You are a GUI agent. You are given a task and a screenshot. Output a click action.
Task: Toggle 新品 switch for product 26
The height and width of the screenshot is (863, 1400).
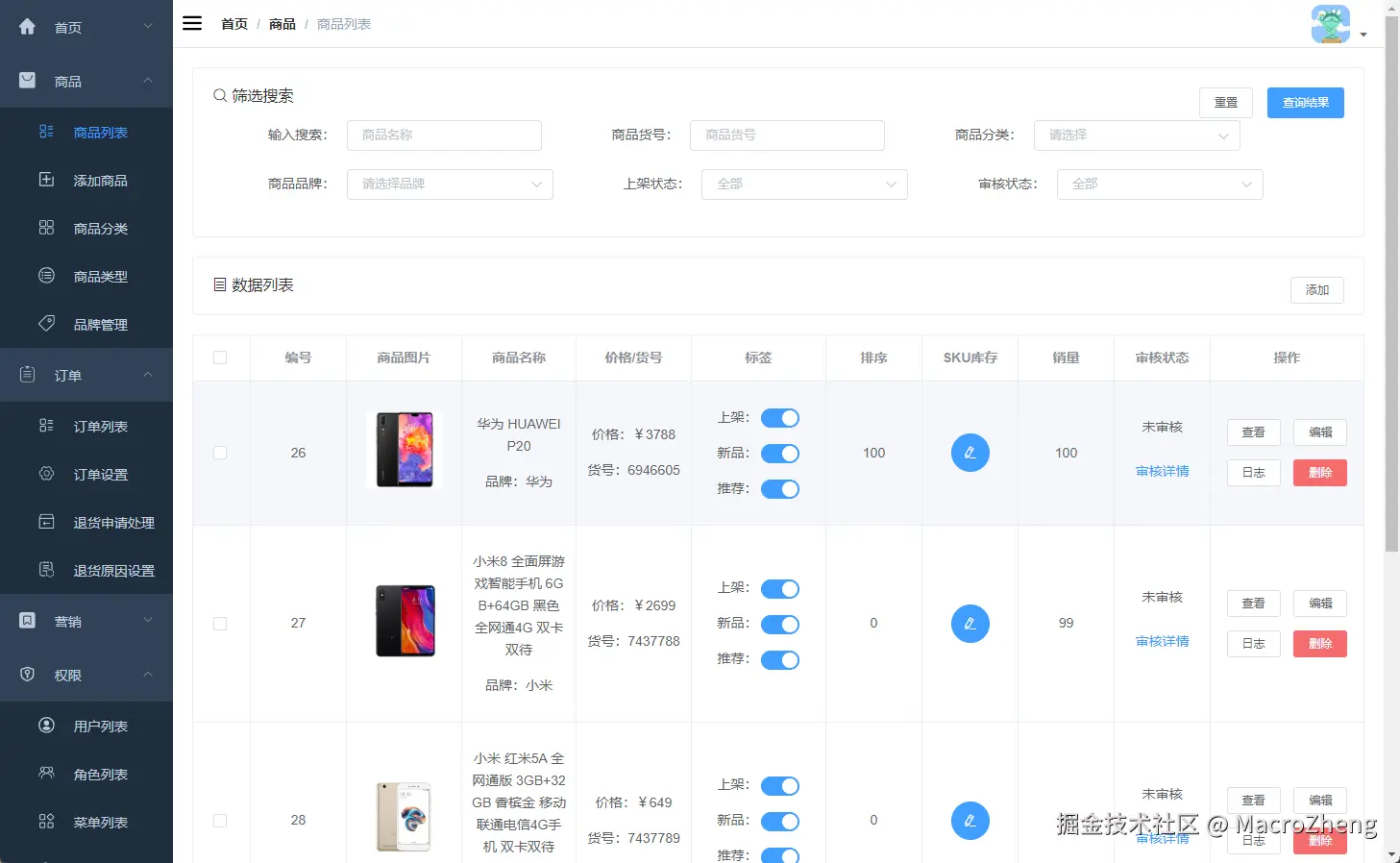pyautogui.click(x=780, y=454)
